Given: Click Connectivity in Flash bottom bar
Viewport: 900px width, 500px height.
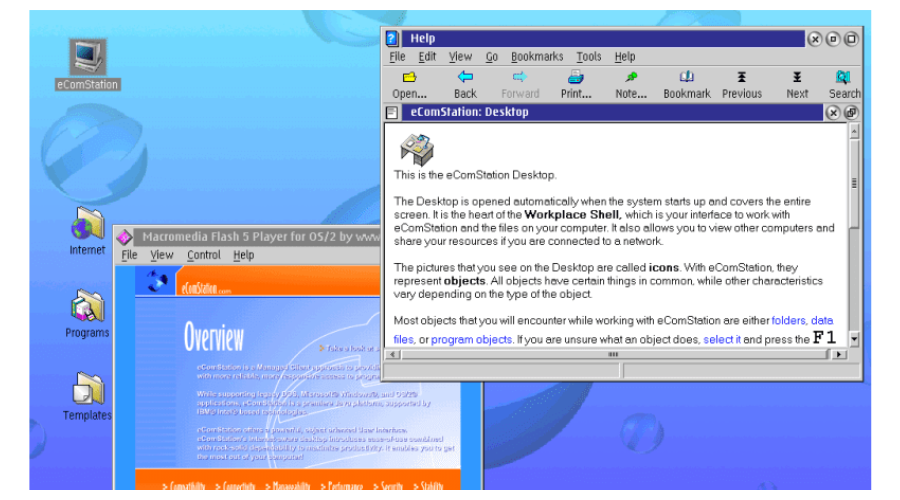Looking at the screenshot, I should click(x=235, y=486).
